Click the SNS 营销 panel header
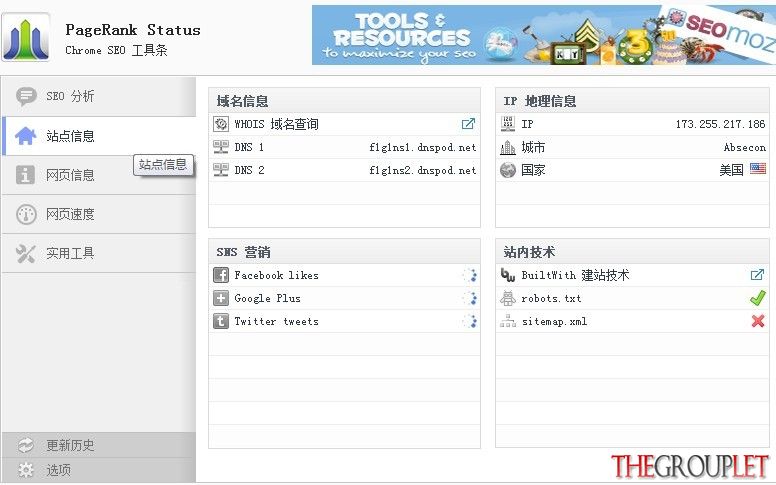Screen dimensions: 776x485 tap(344, 252)
